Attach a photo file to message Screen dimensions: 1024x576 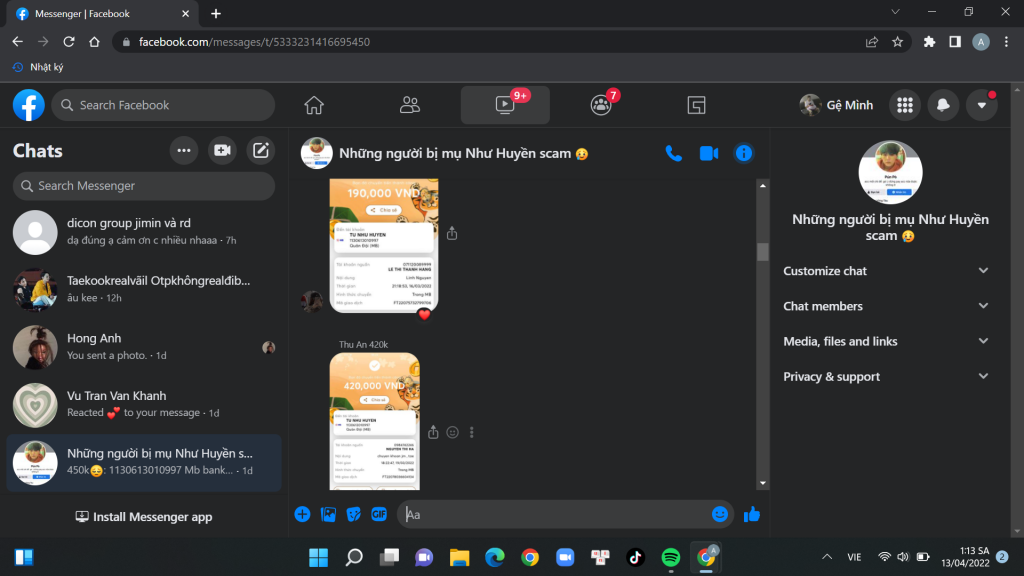(328, 514)
